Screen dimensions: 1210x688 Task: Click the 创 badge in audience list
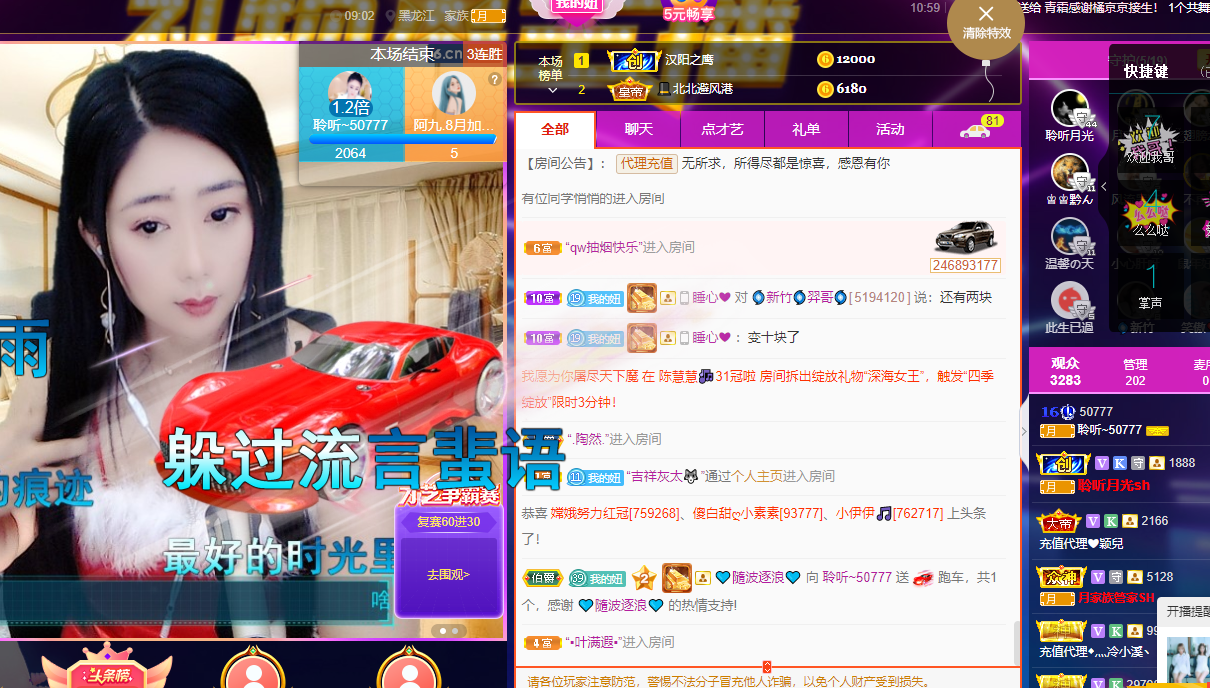1062,463
